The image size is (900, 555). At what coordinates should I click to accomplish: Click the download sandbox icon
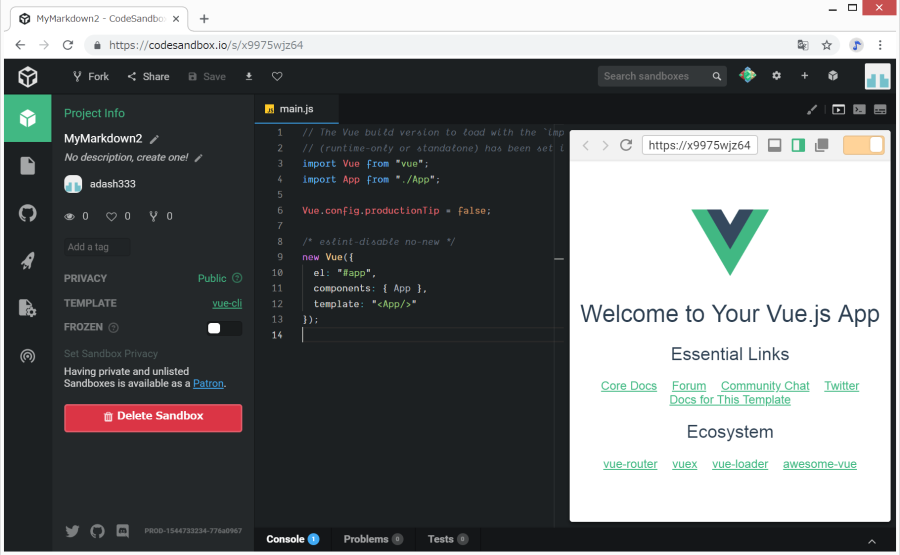pyautogui.click(x=249, y=76)
